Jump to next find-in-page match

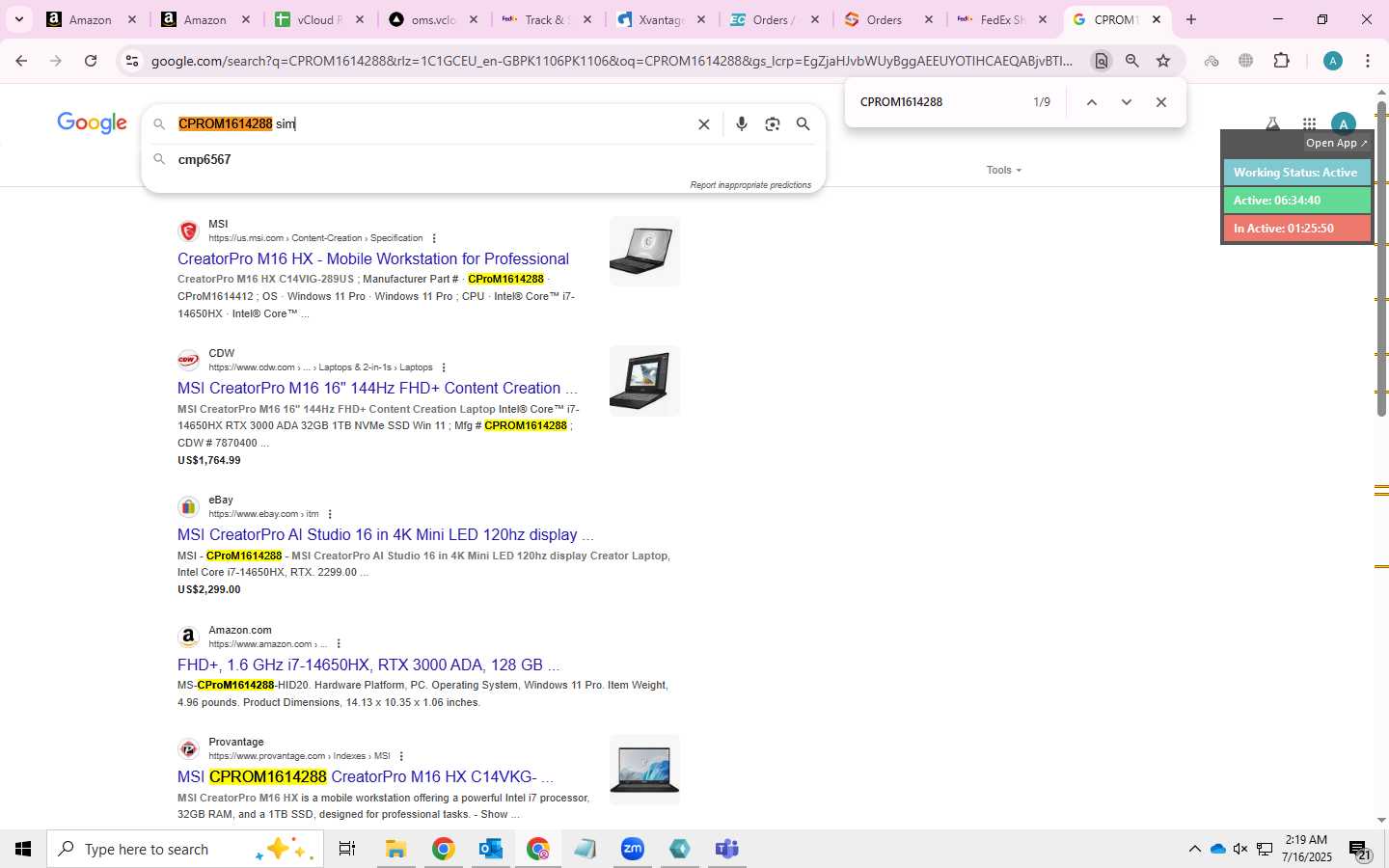[x=1126, y=102]
